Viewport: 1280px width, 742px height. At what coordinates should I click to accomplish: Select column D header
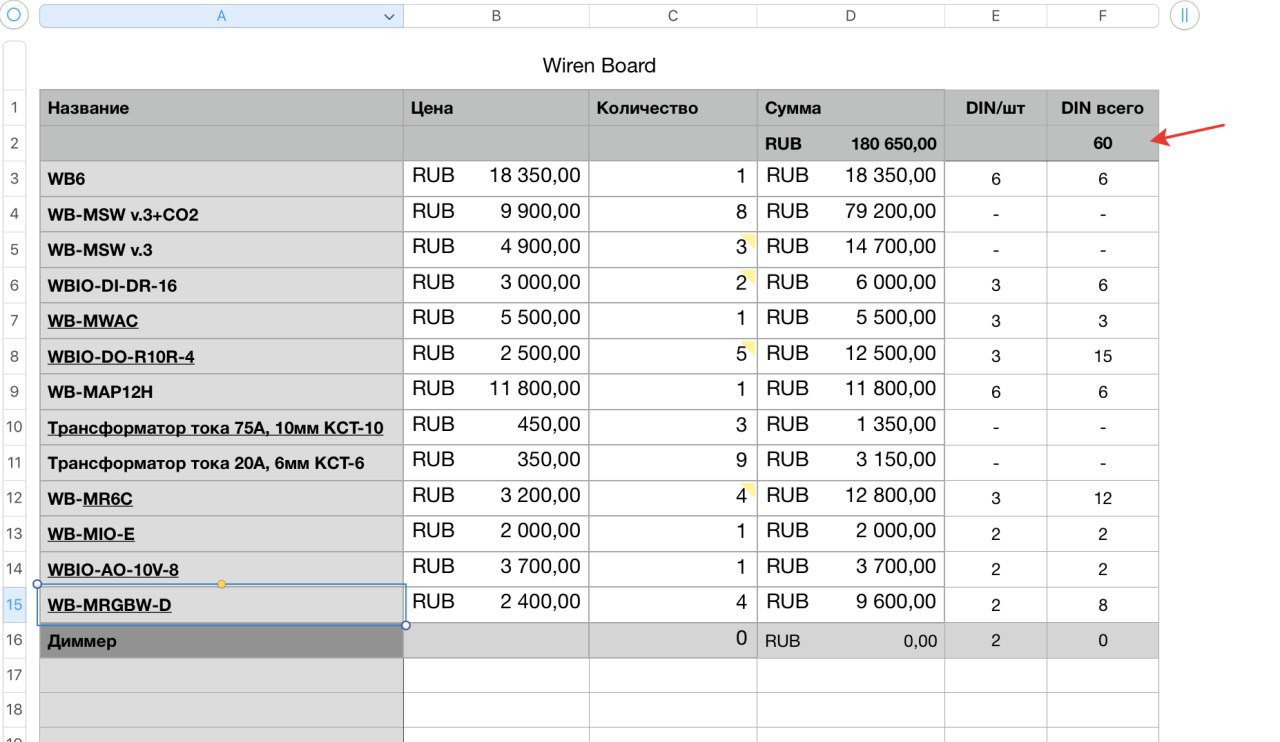click(x=850, y=16)
